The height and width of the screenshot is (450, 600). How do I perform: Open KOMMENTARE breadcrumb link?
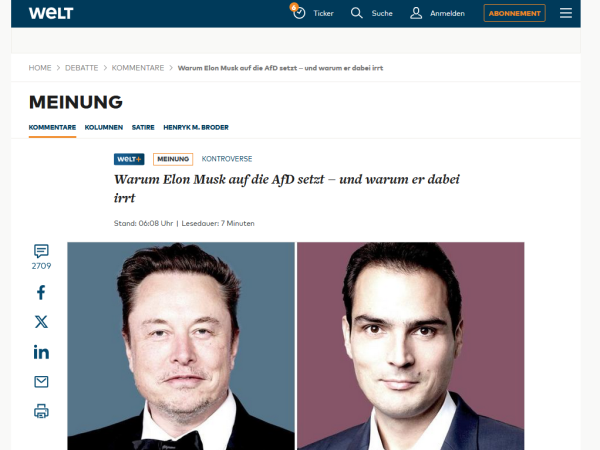[138, 68]
